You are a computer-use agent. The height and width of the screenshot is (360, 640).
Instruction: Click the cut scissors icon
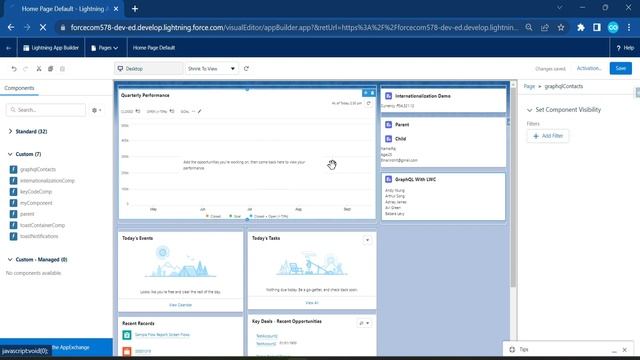(x=39, y=69)
